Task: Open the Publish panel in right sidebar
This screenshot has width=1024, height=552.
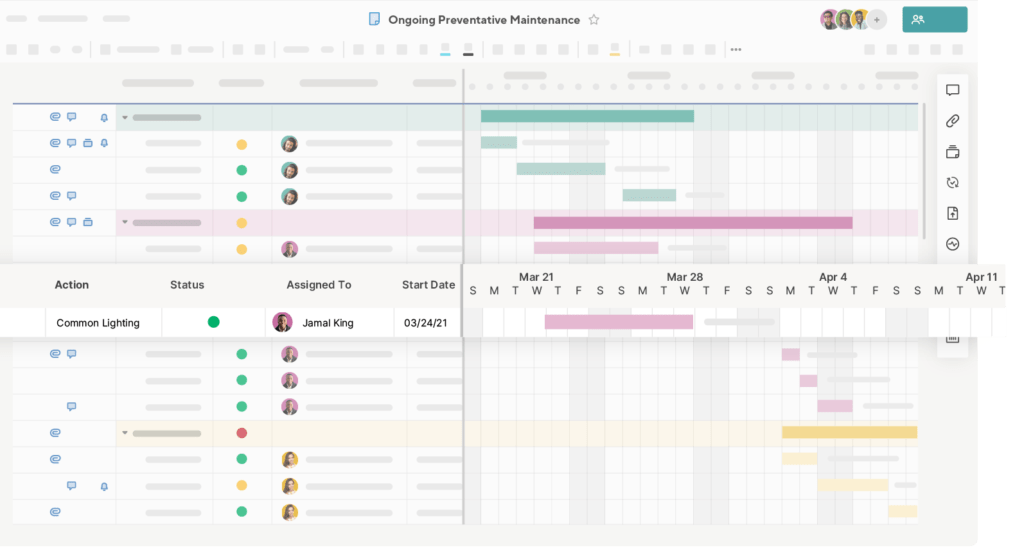Action: [x=952, y=214]
